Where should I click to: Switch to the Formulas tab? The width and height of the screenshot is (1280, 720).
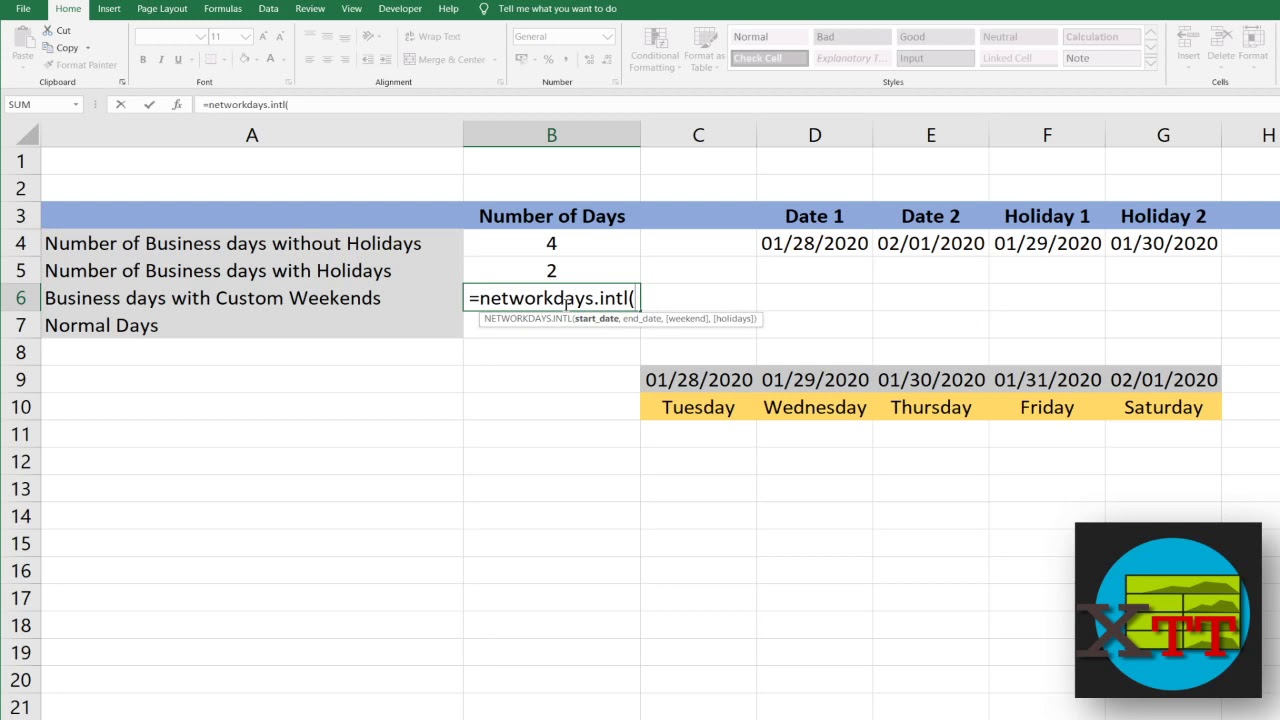click(222, 9)
